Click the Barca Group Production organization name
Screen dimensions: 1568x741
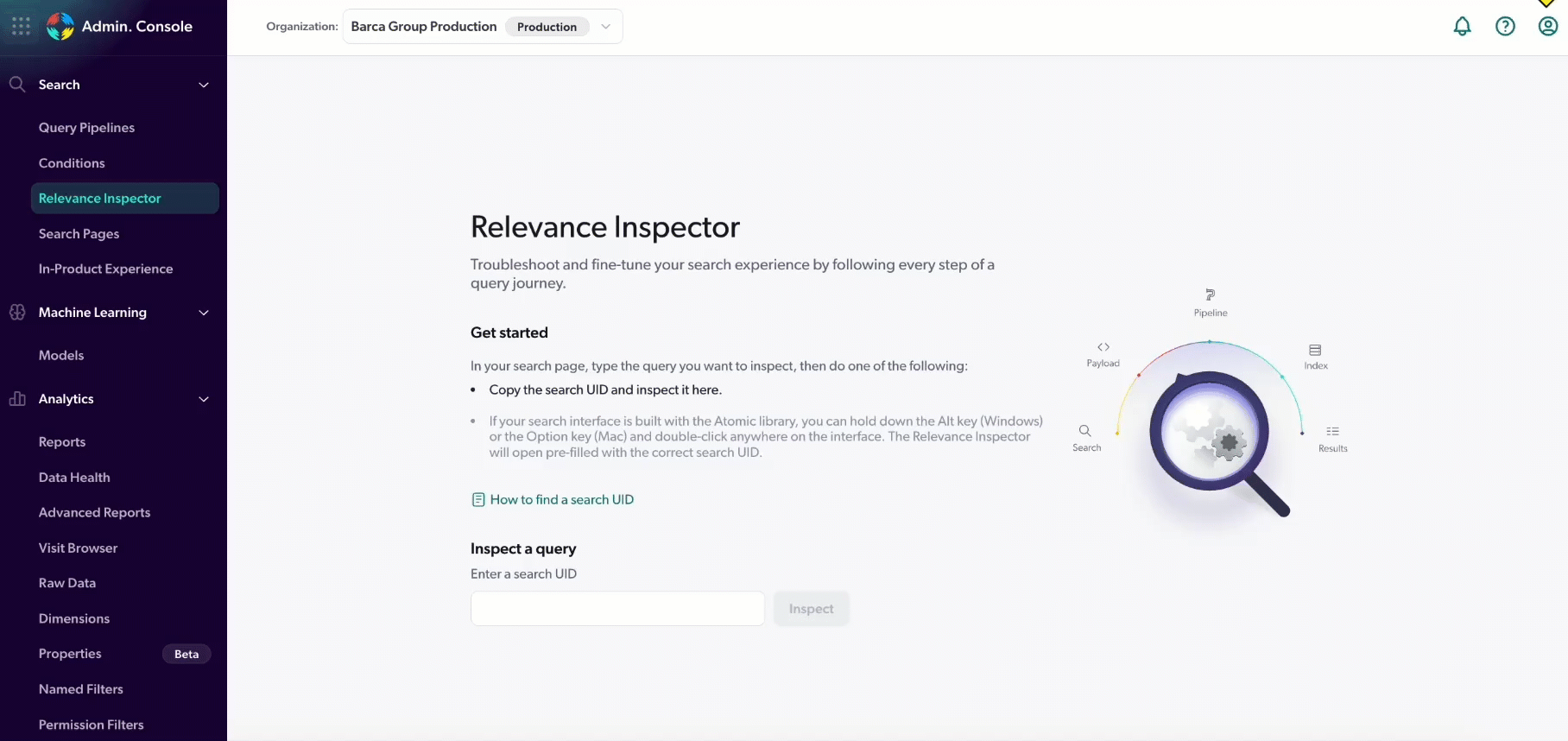424,27
